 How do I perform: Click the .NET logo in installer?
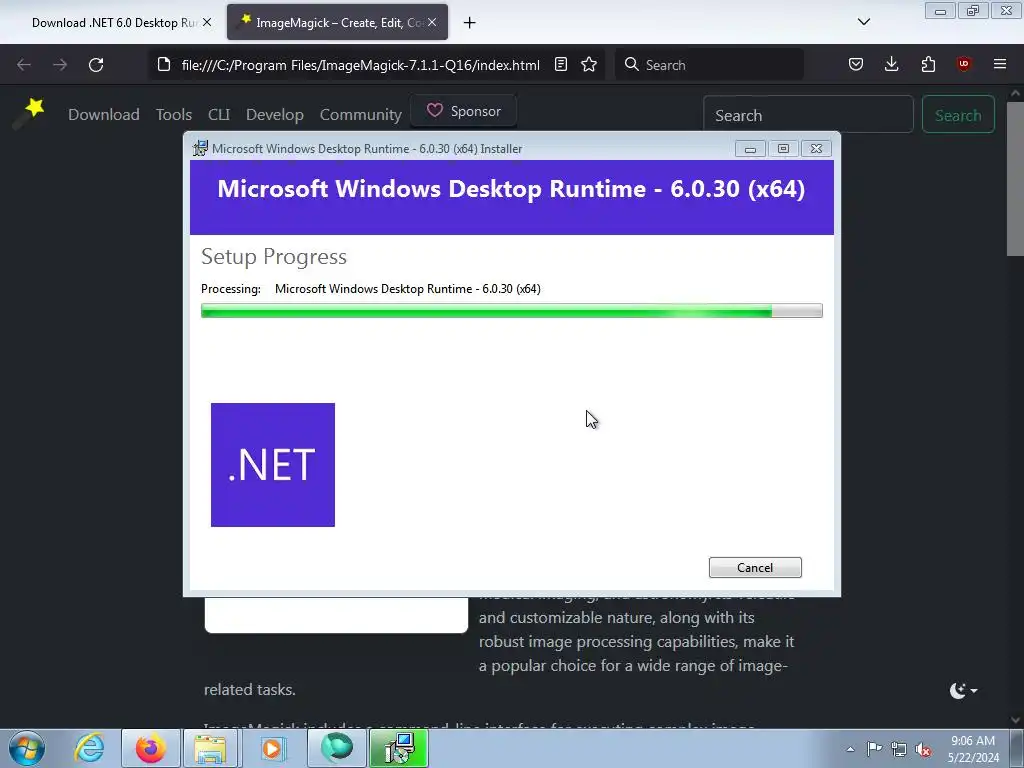[x=273, y=465]
